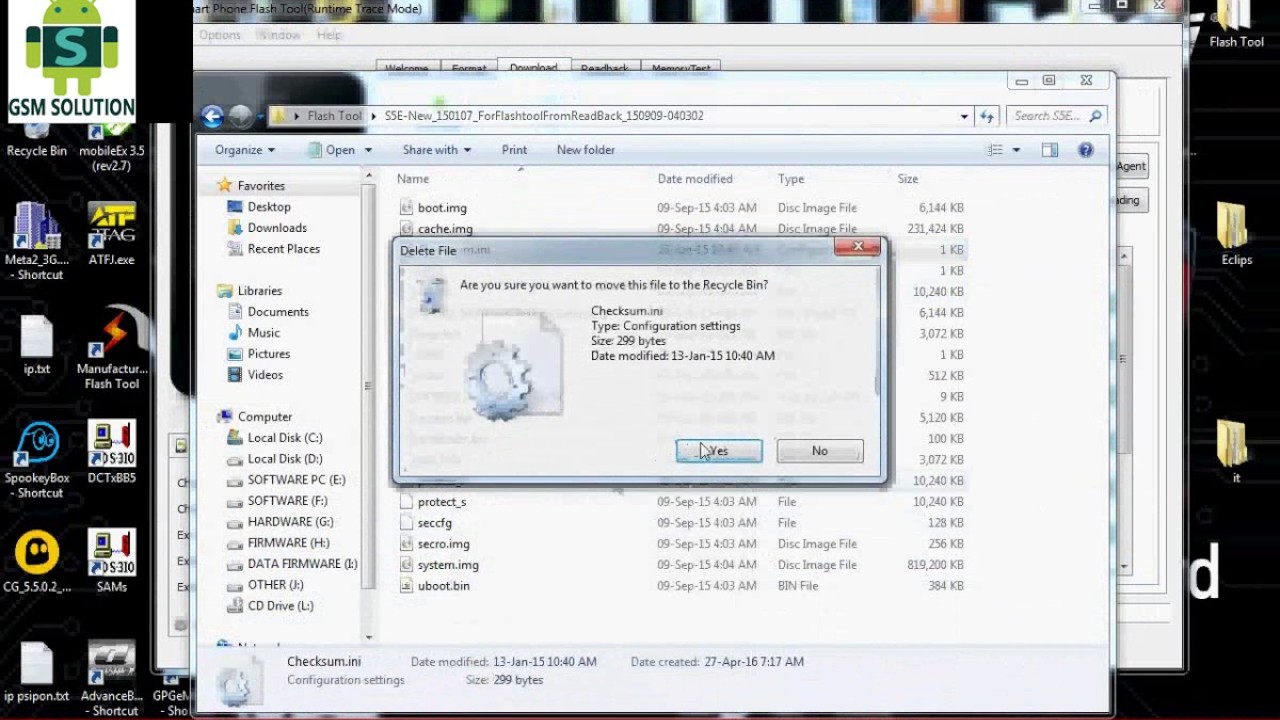Open the Share with dropdown
This screenshot has width=1280, height=720.
[x=437, y=150]
